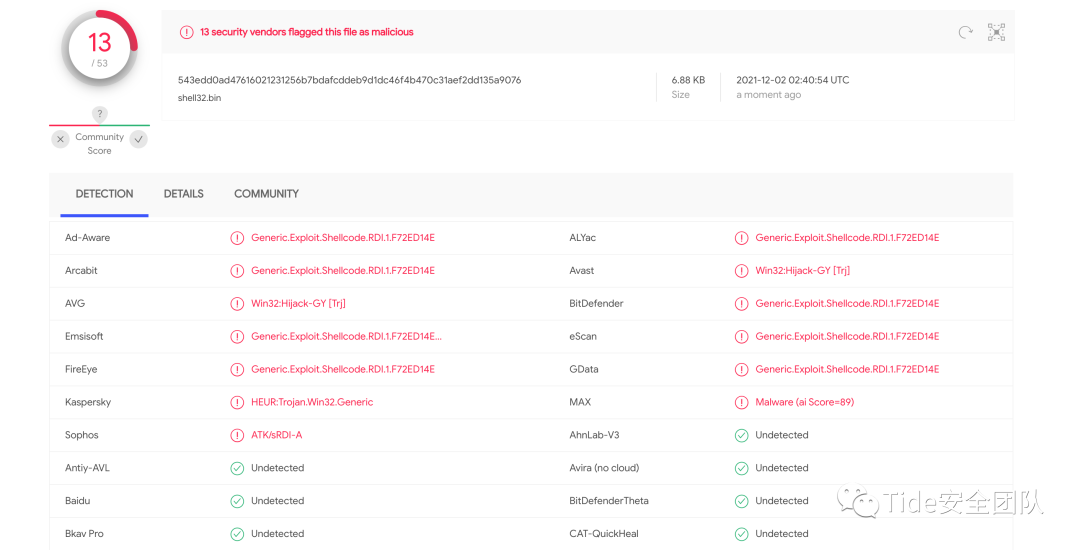Switch to the DETECTION tab
Screen dimensions: 1080x550
pos(104,194)
